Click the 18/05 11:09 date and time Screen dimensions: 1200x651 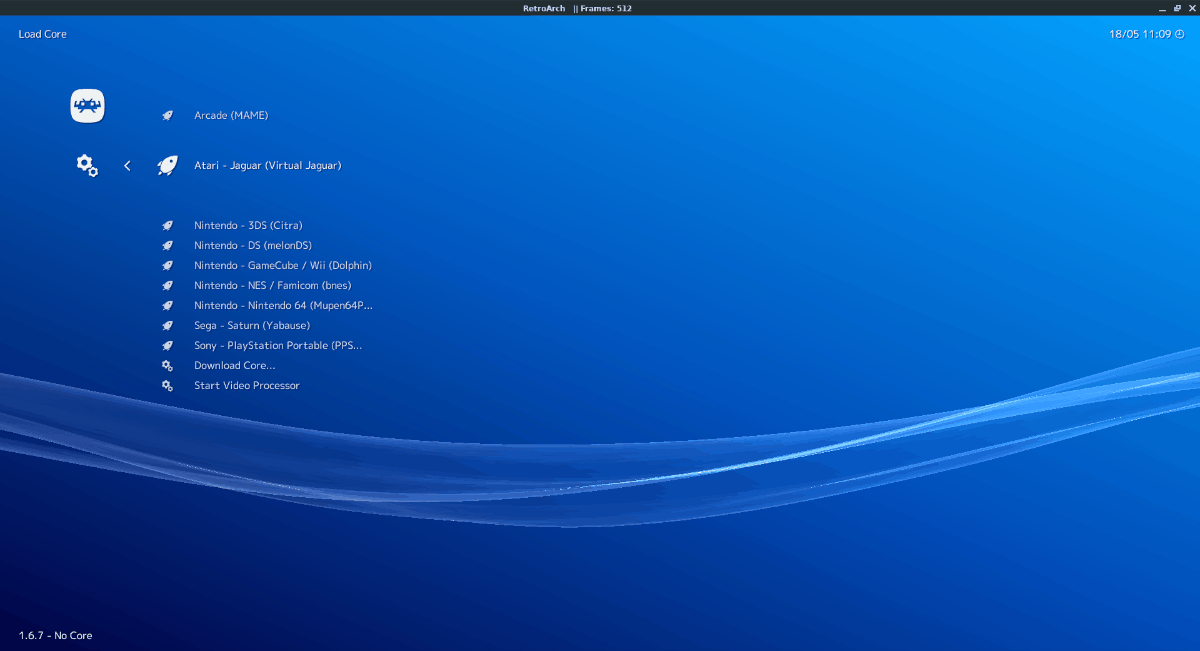point(1139,34)
